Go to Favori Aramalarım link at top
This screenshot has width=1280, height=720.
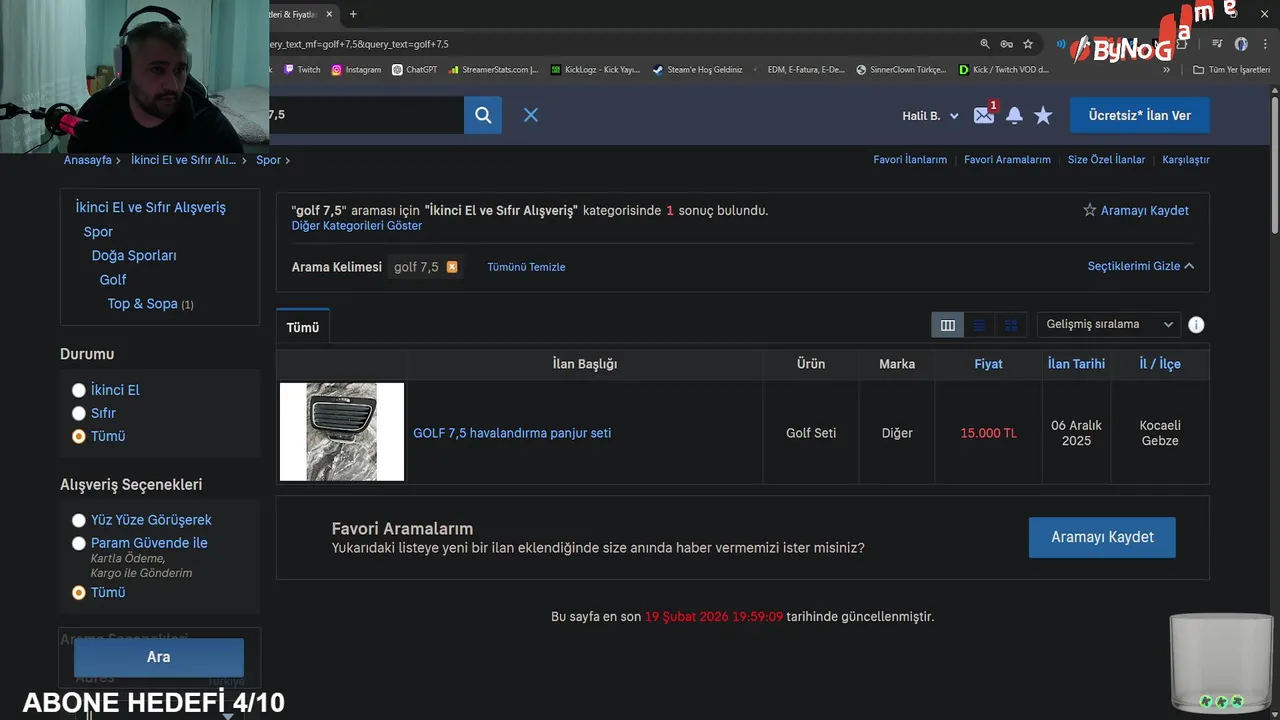pyautogui.click(x=1007, y=160)
